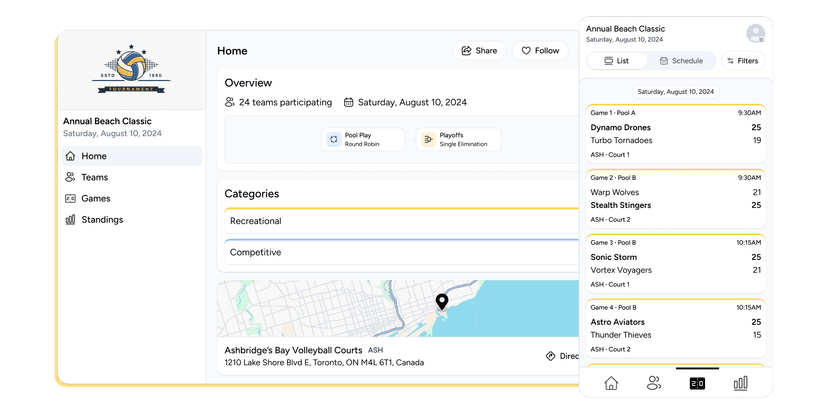Viewport: 828px width, 414px height.
Task: Select the Playoffs single elimination chip
Action: click(458, 139)
